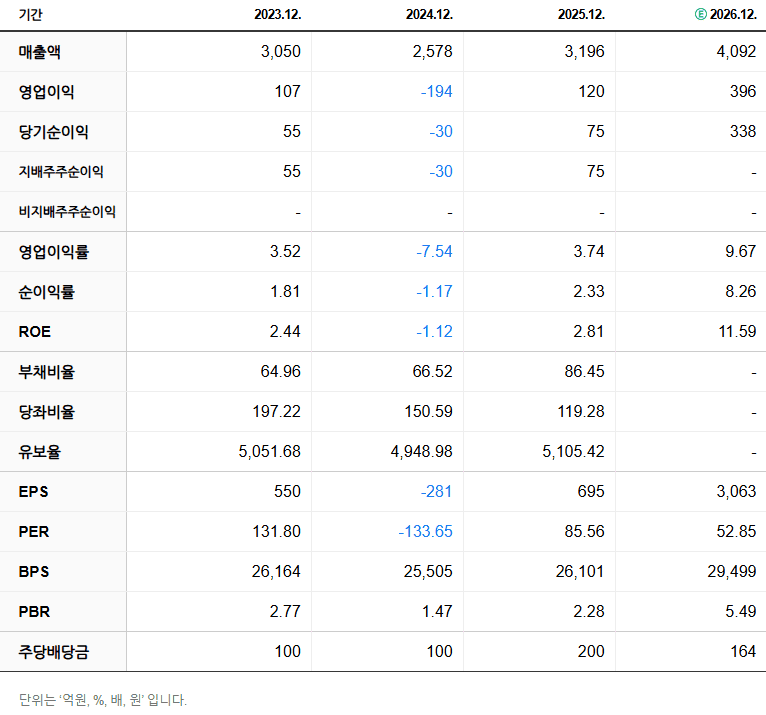Click the blue -281 EPS value
766x715 pixels.
pyautogui.click(x=437, y=492)
